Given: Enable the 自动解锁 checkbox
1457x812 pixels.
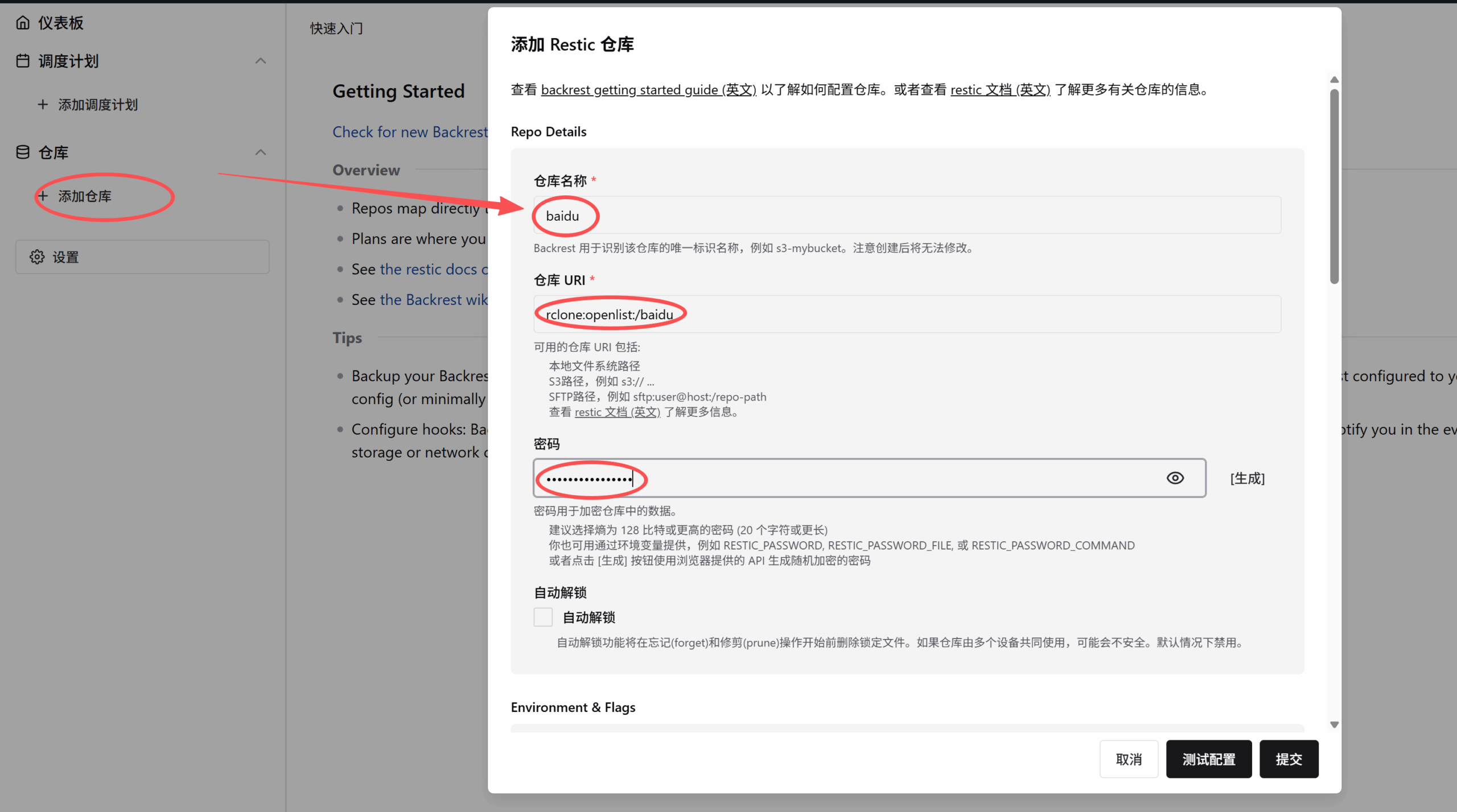Looking at the screenshot, I should 543,617.
